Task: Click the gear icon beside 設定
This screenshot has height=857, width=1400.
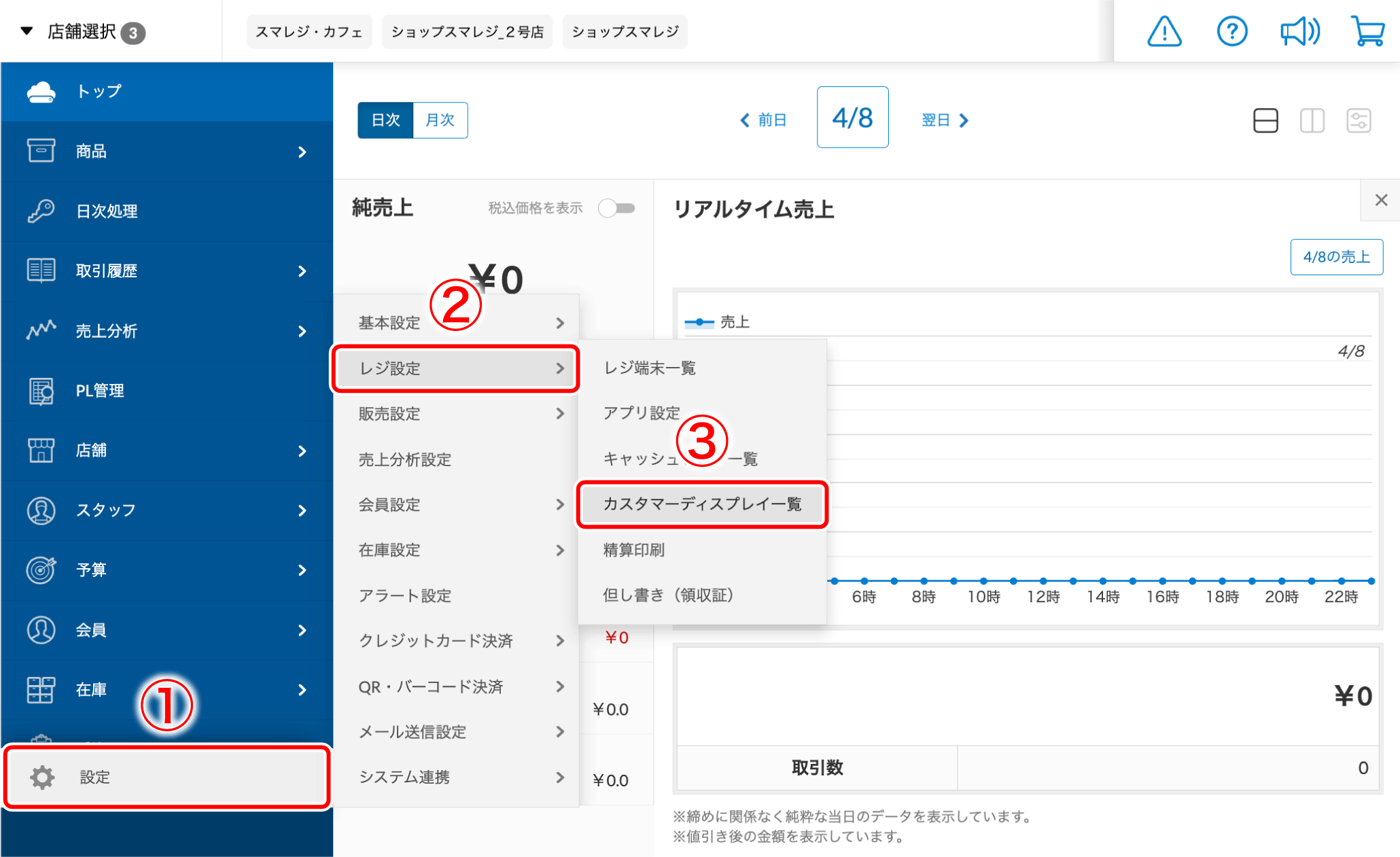Action: tap(42, 777)
